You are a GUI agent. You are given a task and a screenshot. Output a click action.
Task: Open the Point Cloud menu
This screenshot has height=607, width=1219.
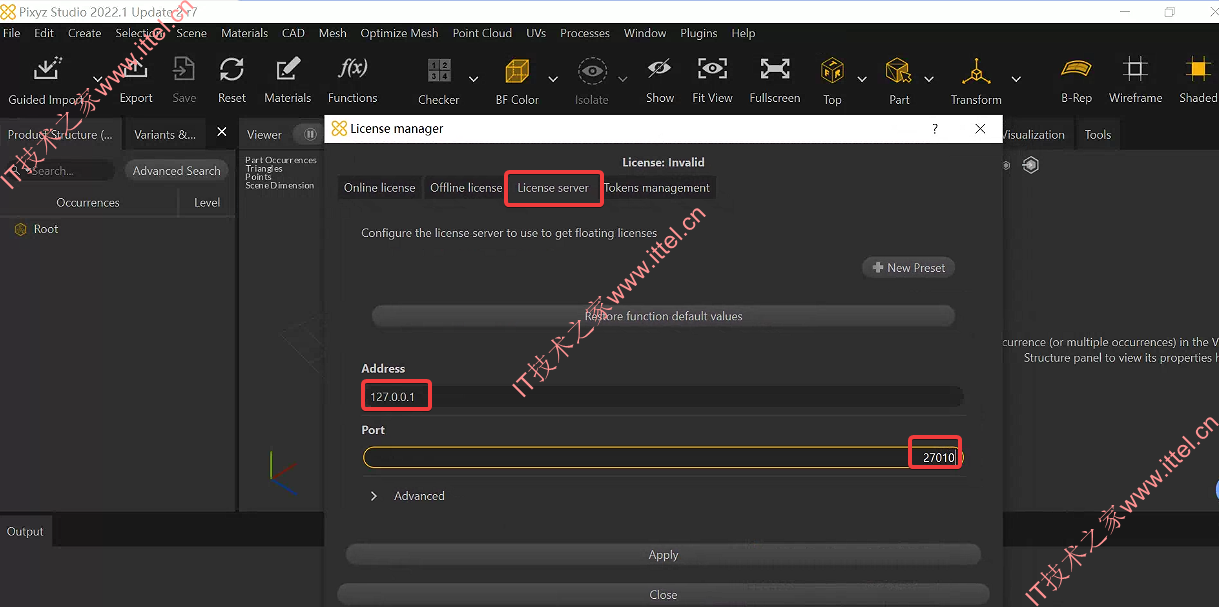[482, 33]
